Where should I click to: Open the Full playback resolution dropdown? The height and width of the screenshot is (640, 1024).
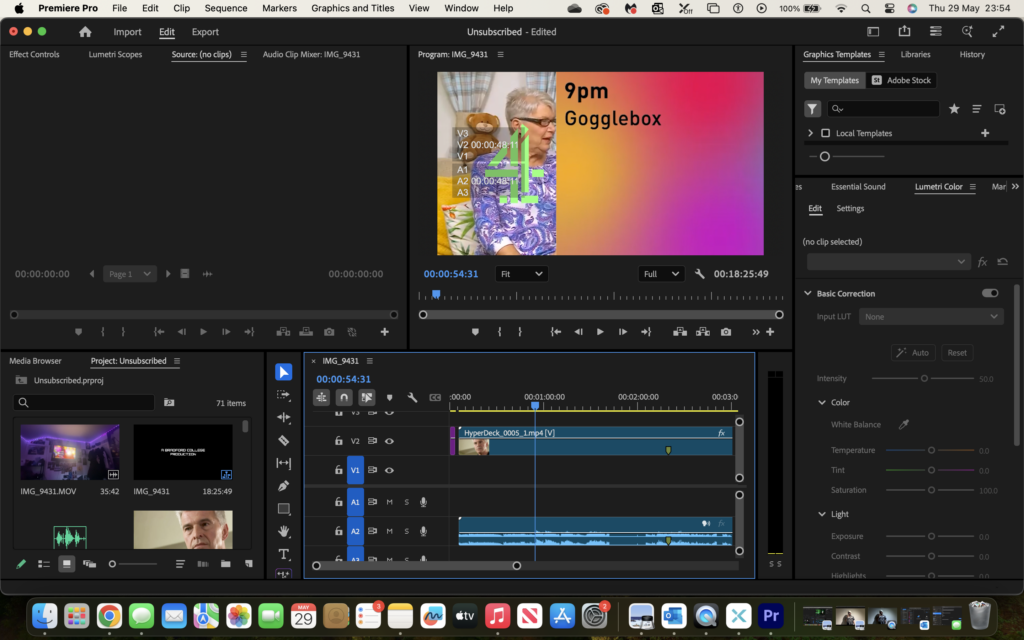pyautogui.click(x=660, y=274)
